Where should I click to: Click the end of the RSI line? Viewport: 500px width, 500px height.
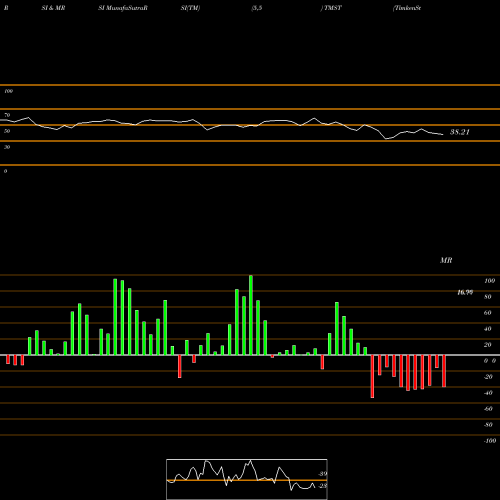[x=443, y=135]
